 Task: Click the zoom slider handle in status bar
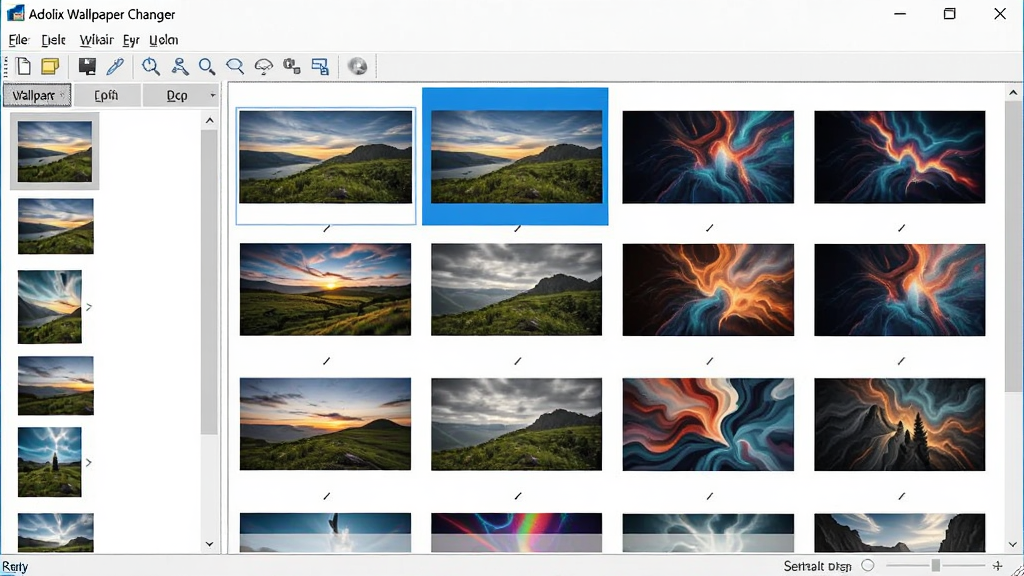[935, 566]
